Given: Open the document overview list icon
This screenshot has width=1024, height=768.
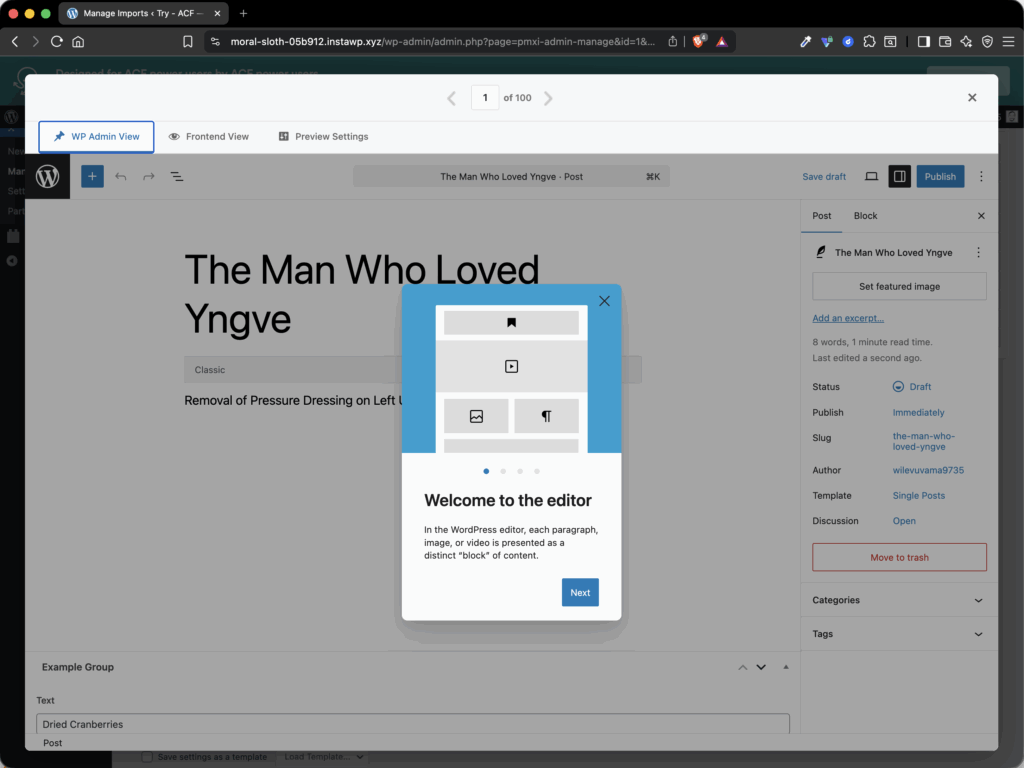Looking at the screenshot, I should (x=177, y=176).
